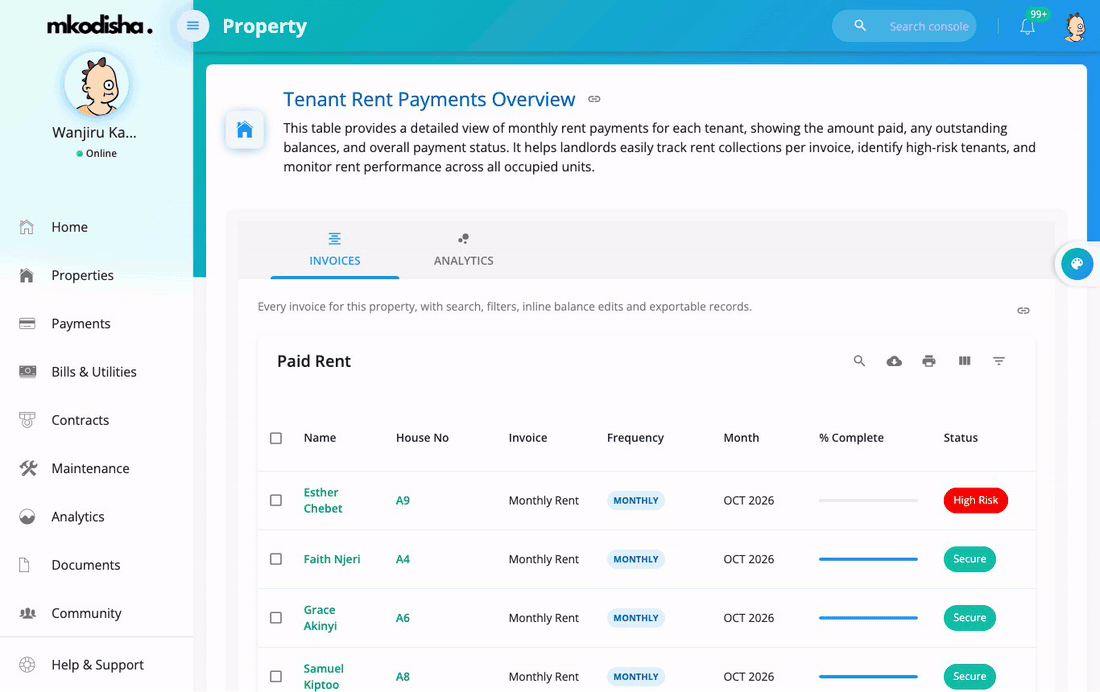Open the theme palette customizer button
The height and width of the screenshot is (692, 1100).
[x=1077, y=264]
